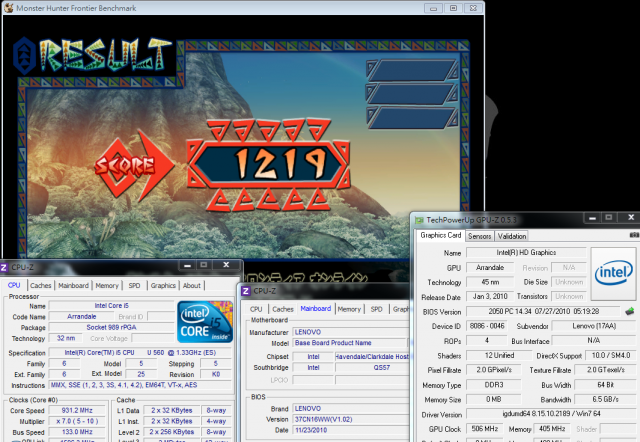Open Caches tab in Mainboard CPU-Z window
The image size is (640, 442).
283,309
